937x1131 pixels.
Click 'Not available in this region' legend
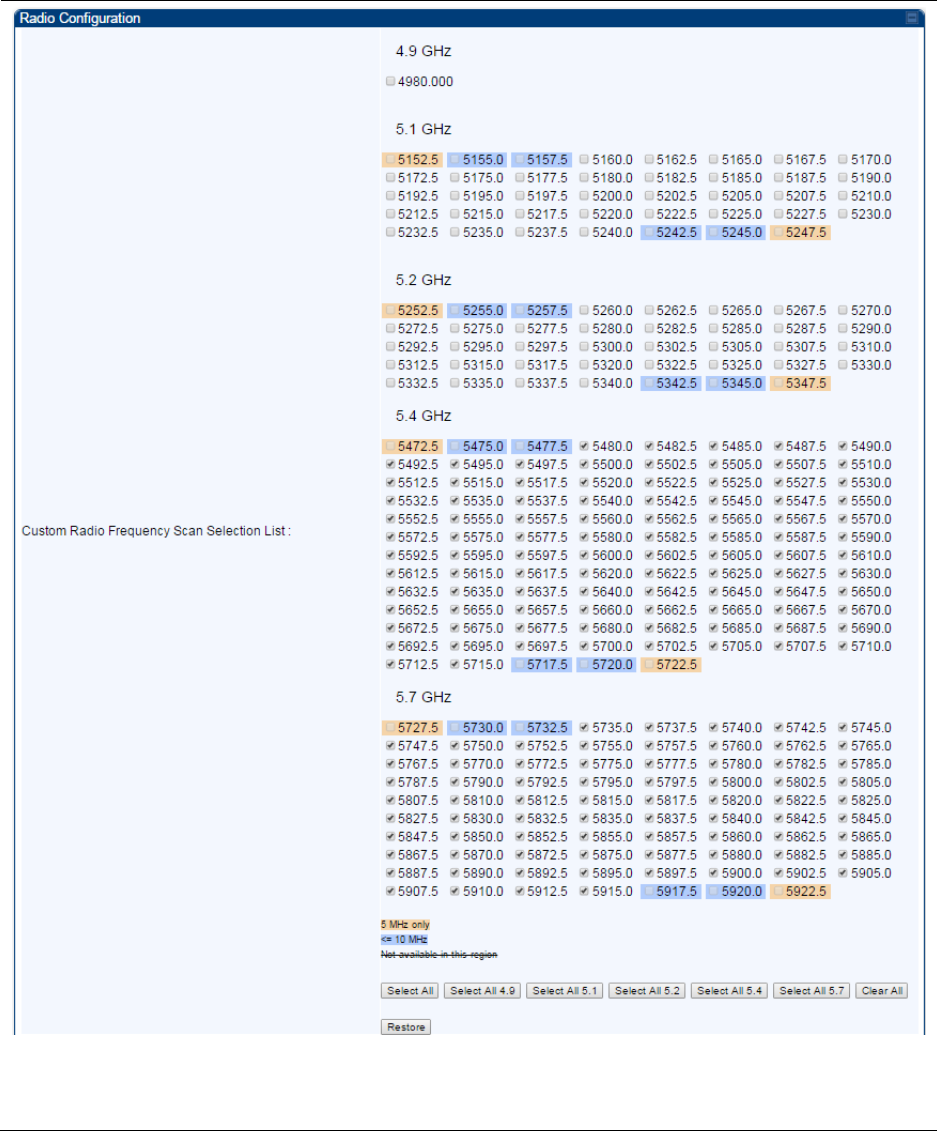click(439, 955)
